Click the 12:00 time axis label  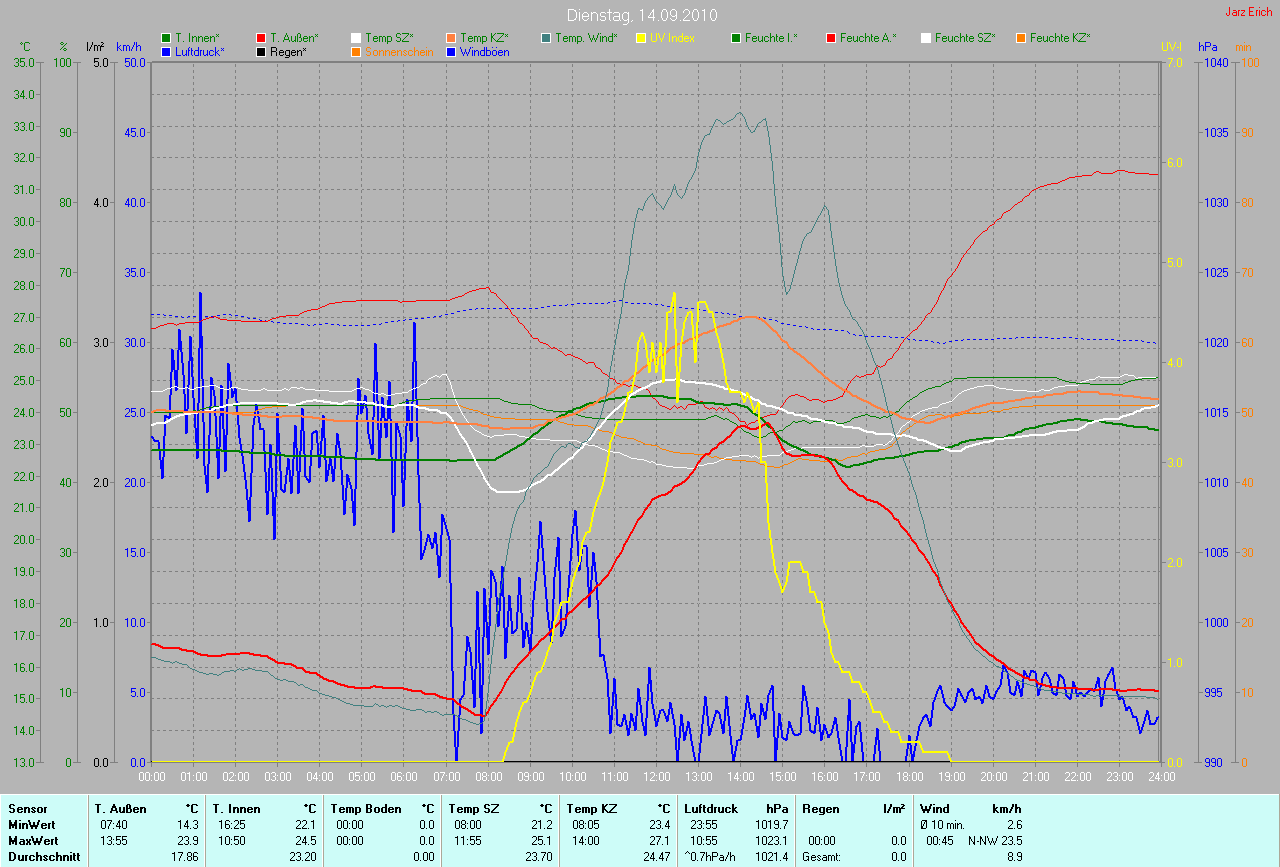click(x=656, y=777)
